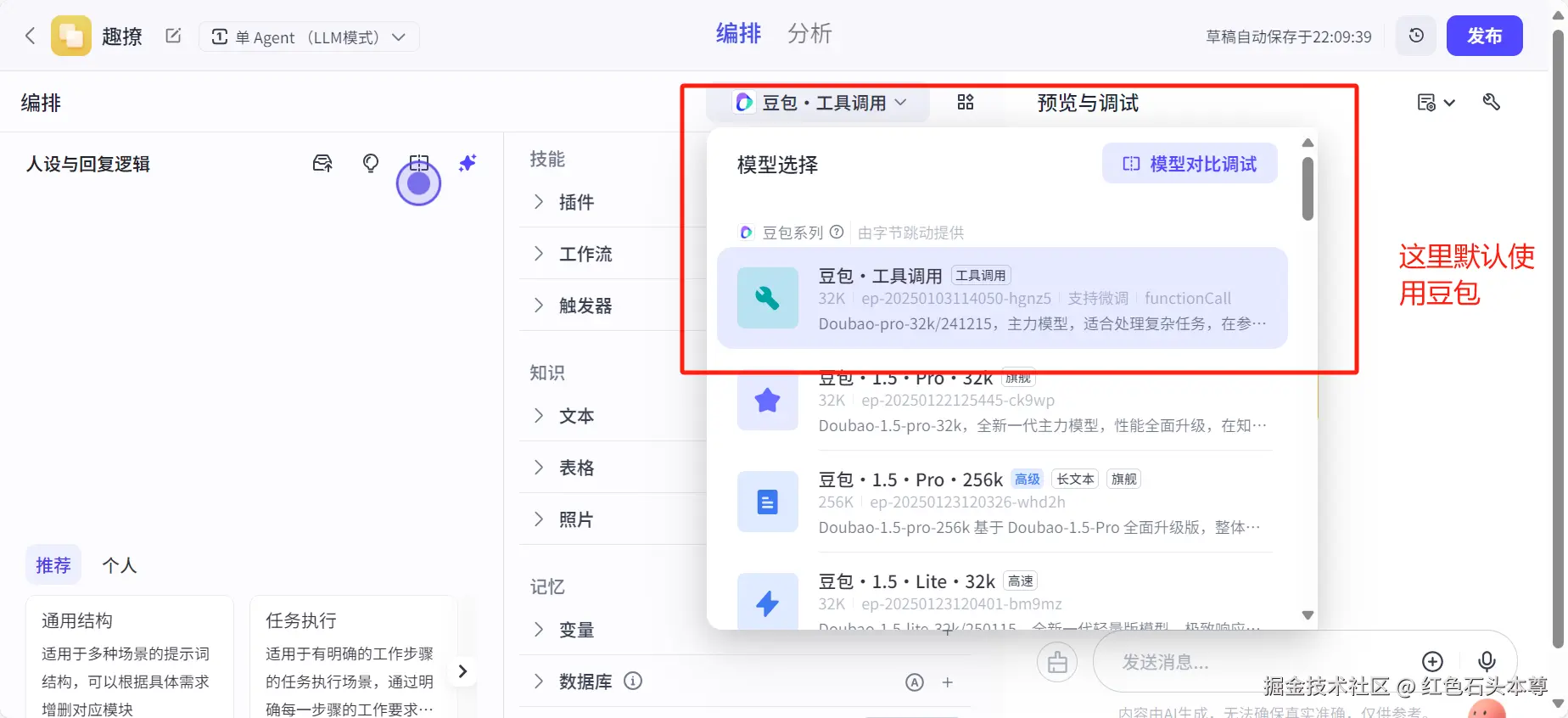Screen dimensions: 1568x718
Task: Go back with the left arrow icon
Action: pyautogui.click(x=31, y=36)
